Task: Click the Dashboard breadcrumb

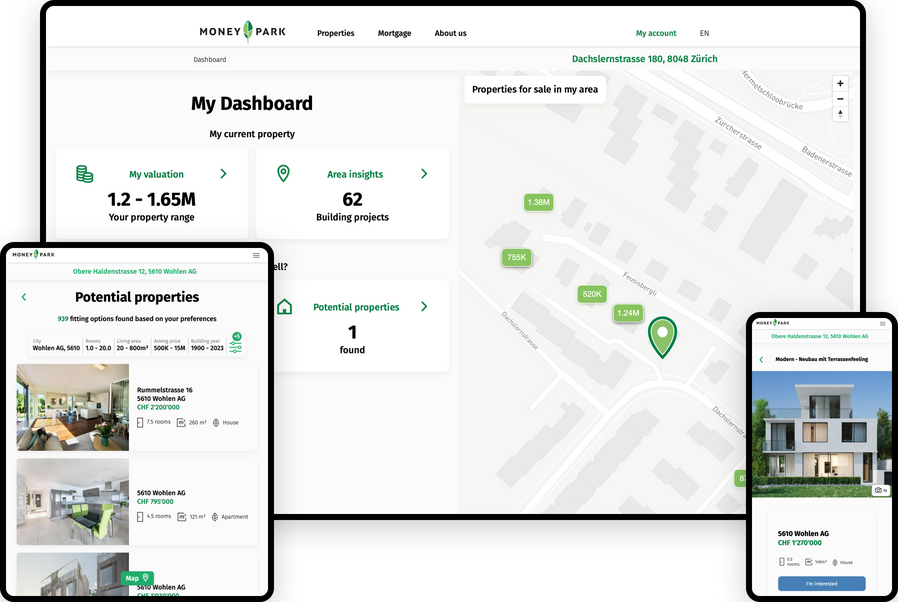Action: click(210, 60)
